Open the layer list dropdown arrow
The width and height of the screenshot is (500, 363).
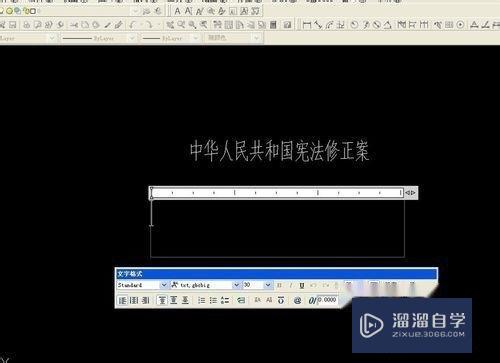tap(135, 11)
